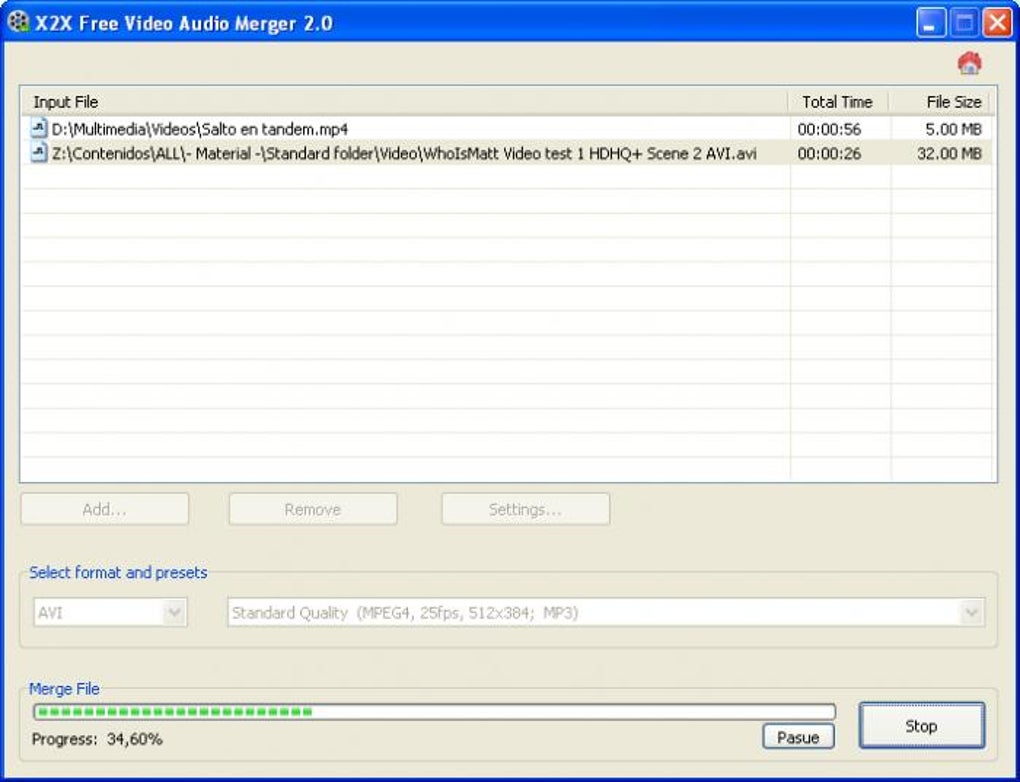Select file icon of Salto en tandem.mp4
Viewport: 1020px width, 782px height.
pos(39,128)
